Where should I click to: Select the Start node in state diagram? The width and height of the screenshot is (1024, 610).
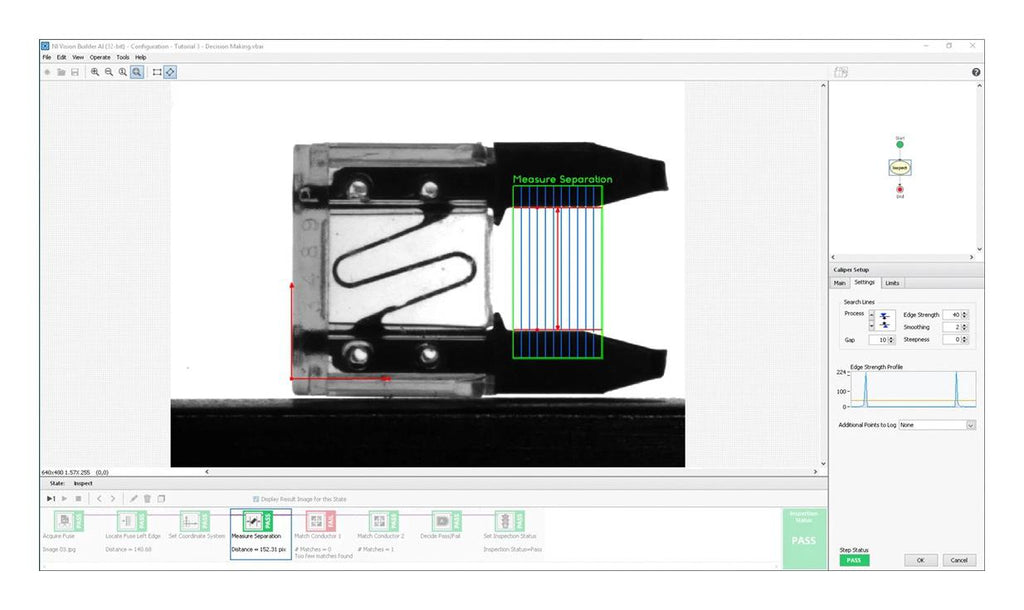(900, 144)
